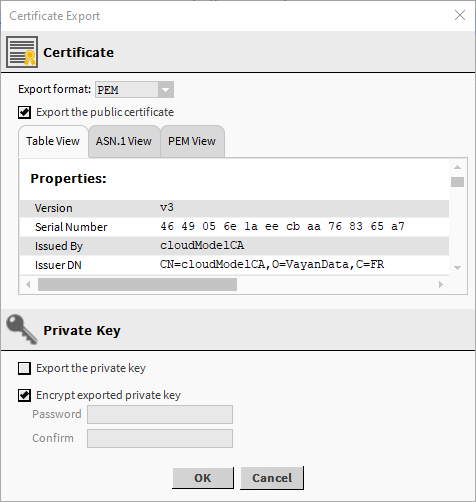Click the horizontal scrollbar right arrow

pos(441,285)
